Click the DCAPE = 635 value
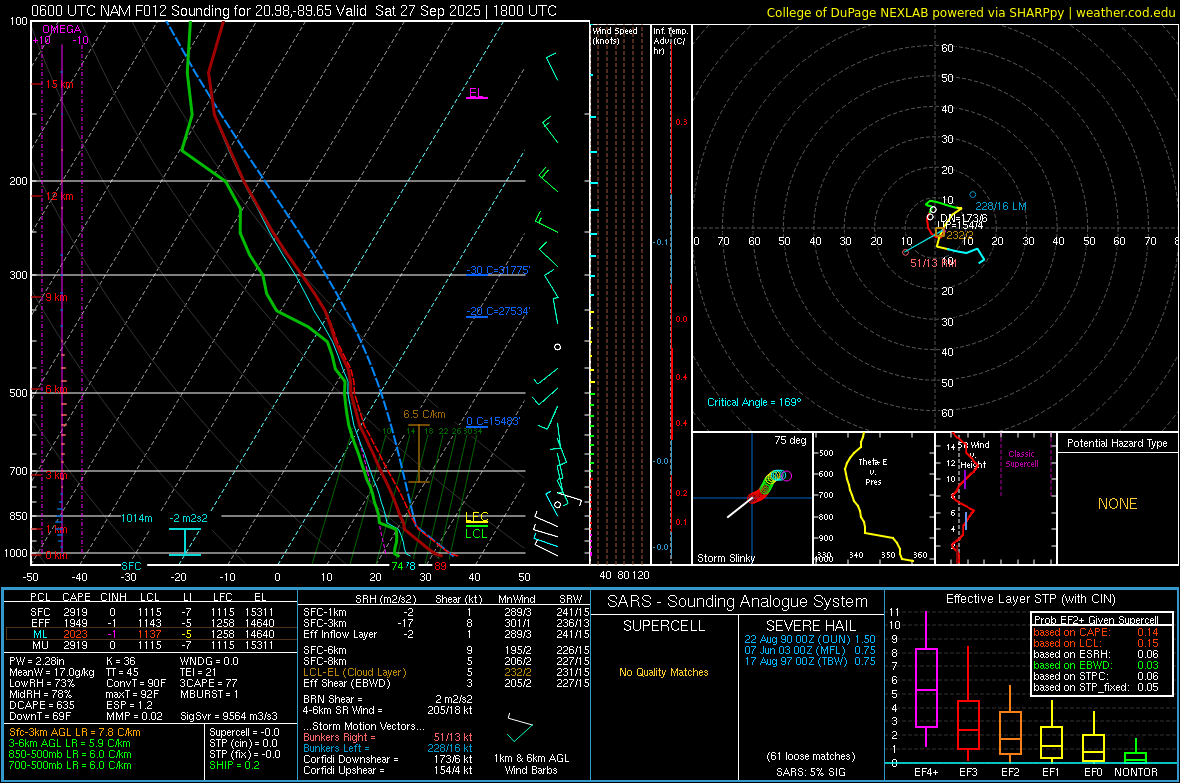The height and width of the screenshot is (783, 1180). pos(42,705)
